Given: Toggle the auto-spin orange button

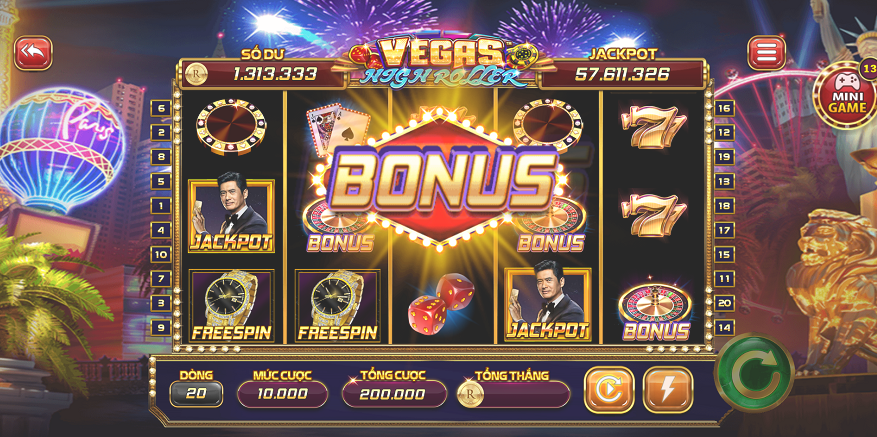Looking at the screenshot, I should coord(609,389).
